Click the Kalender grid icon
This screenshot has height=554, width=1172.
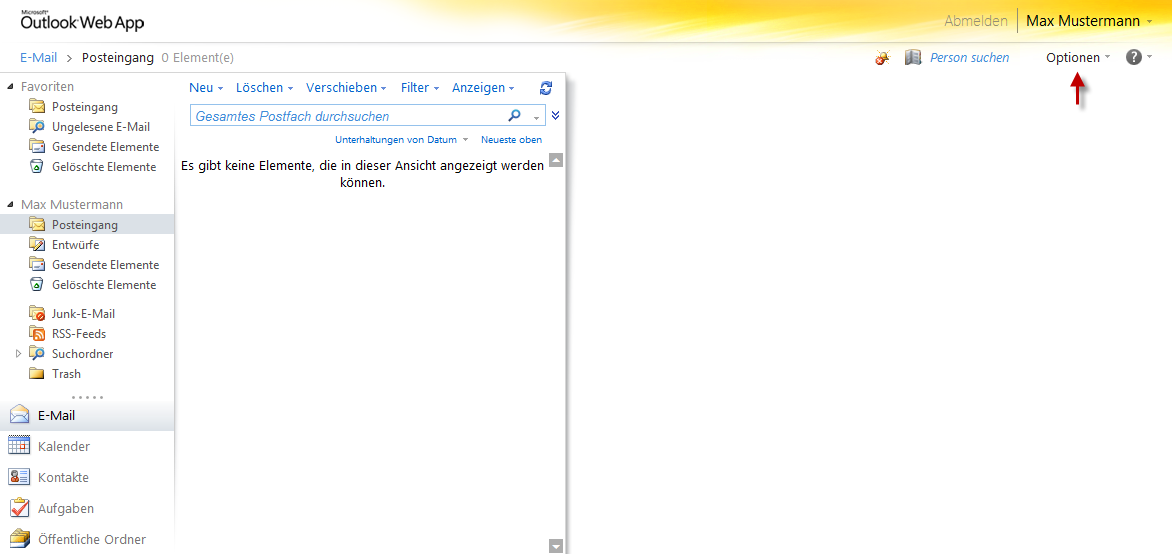[19, 446]
